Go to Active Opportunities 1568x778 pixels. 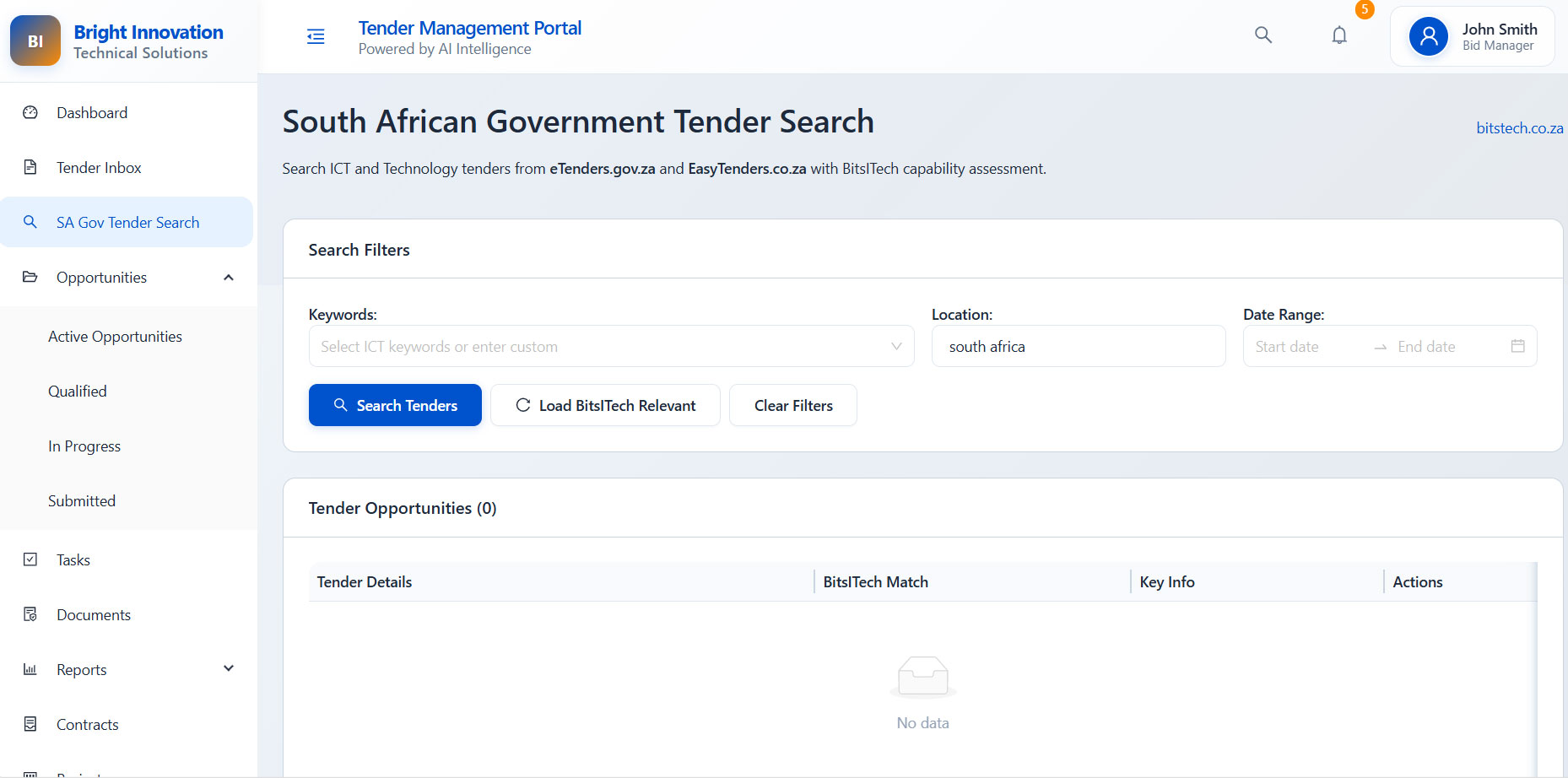115,337
